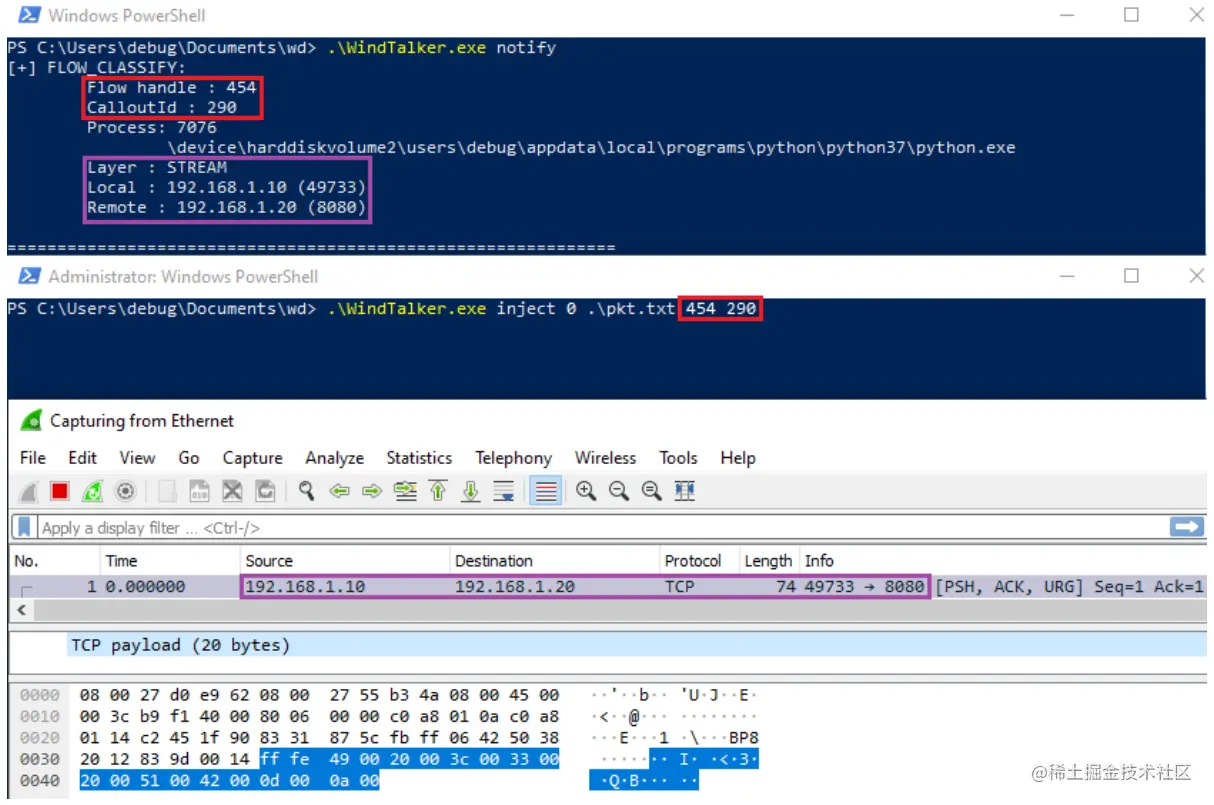
Task: Open Find a packet magnifier
Action: 306,491
